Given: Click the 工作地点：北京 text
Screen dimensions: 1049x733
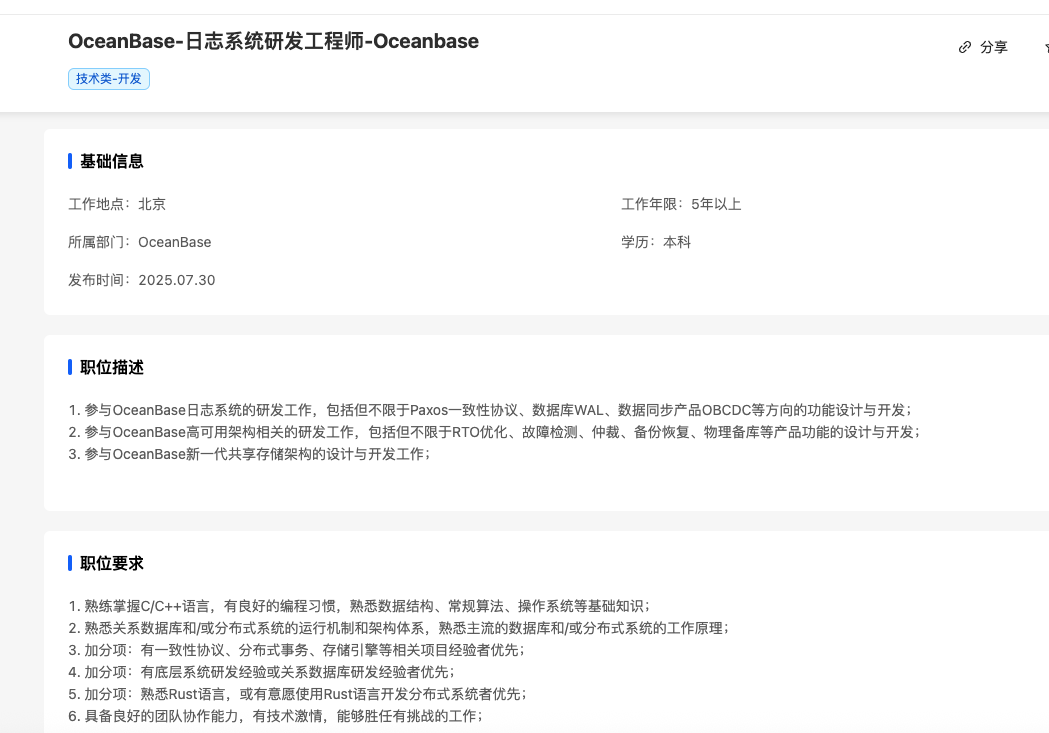Looking at the screenshot, I should [x=117, y=204].
